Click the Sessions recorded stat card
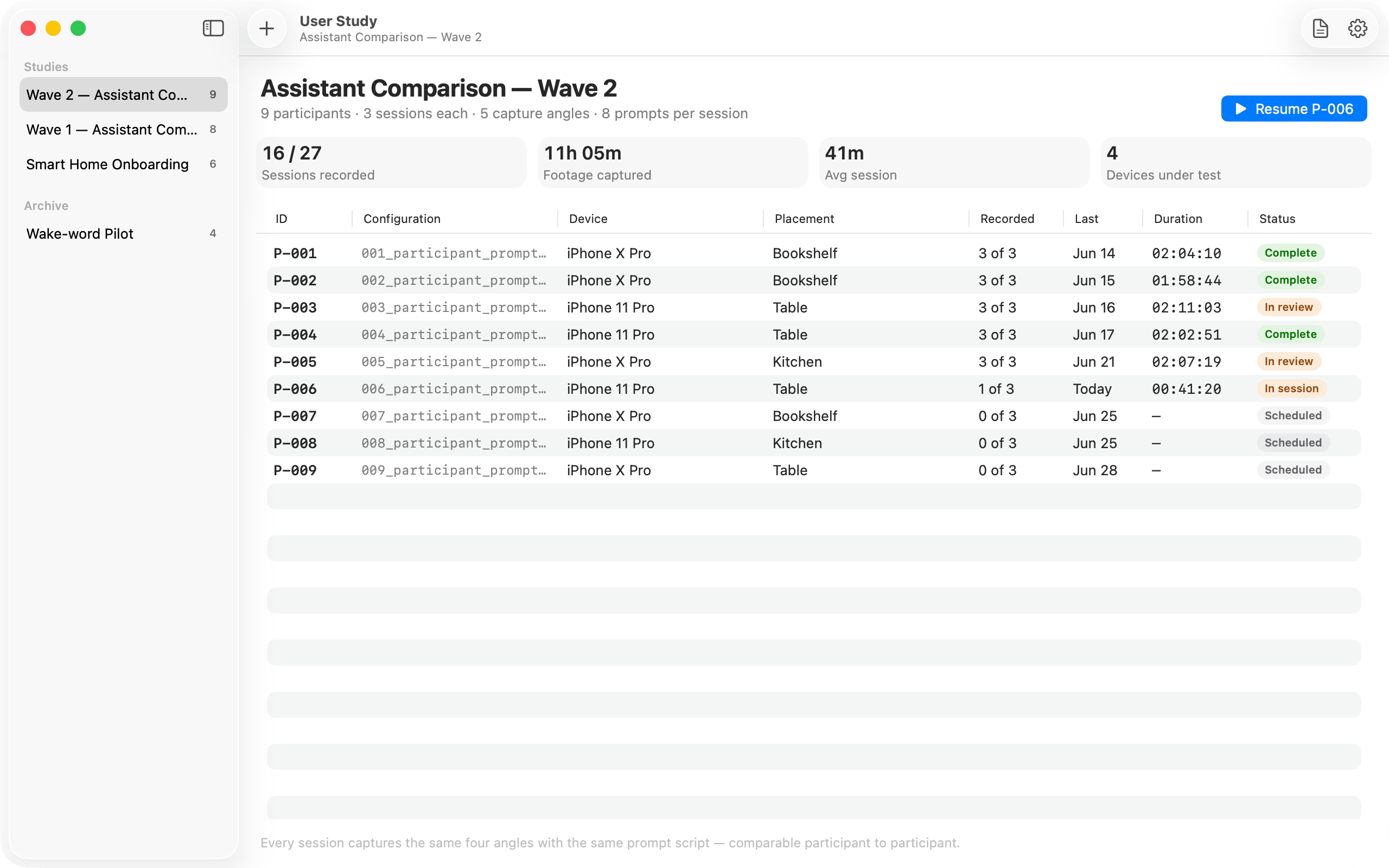 pos(391,162)
